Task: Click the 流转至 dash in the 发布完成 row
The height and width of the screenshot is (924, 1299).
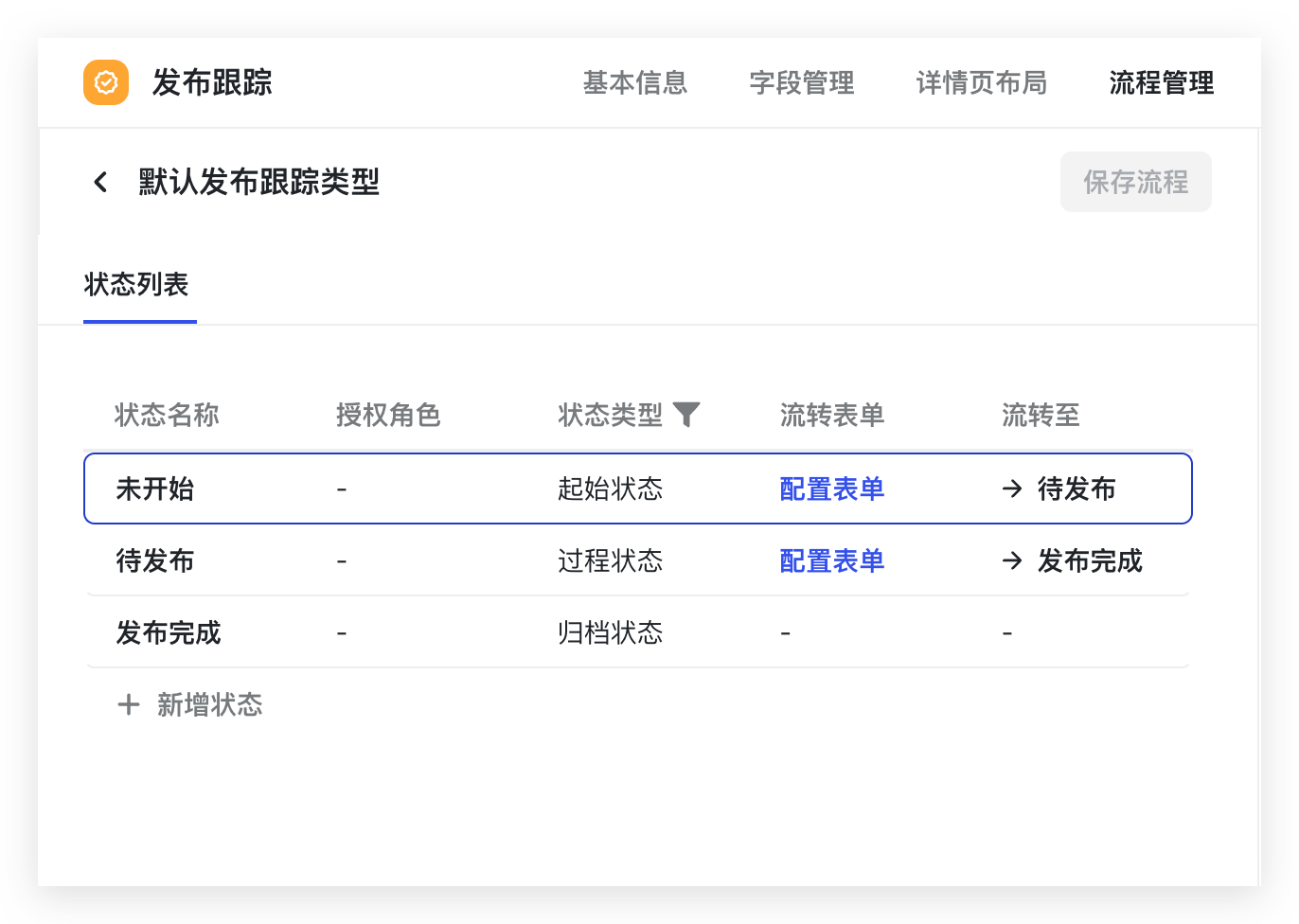Action: [x=1007, y=633]
